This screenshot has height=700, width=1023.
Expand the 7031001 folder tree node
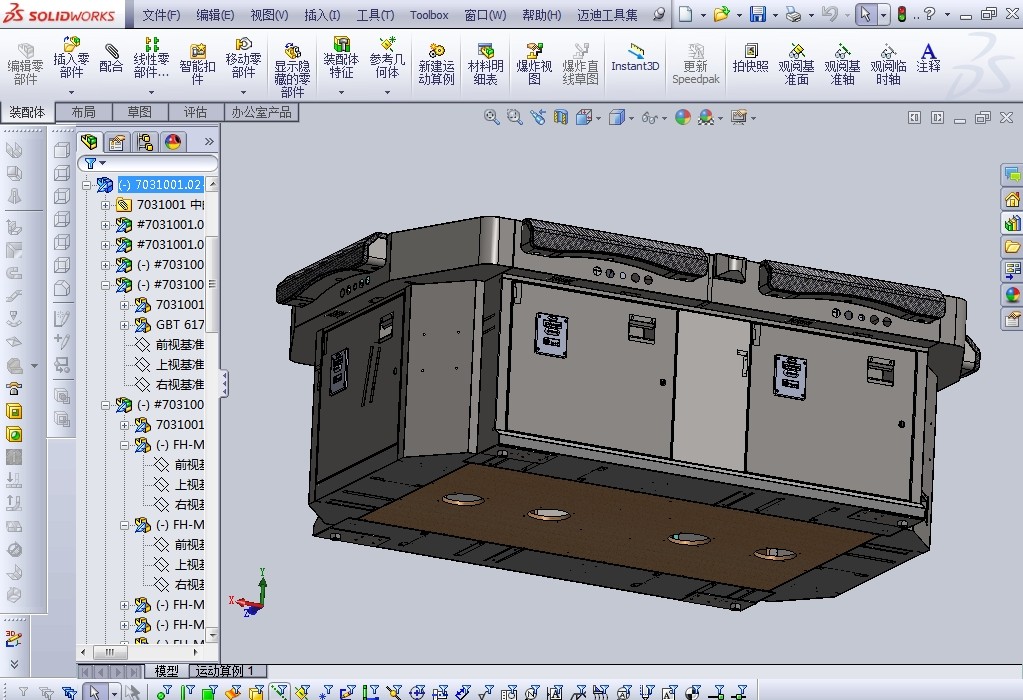106,205
